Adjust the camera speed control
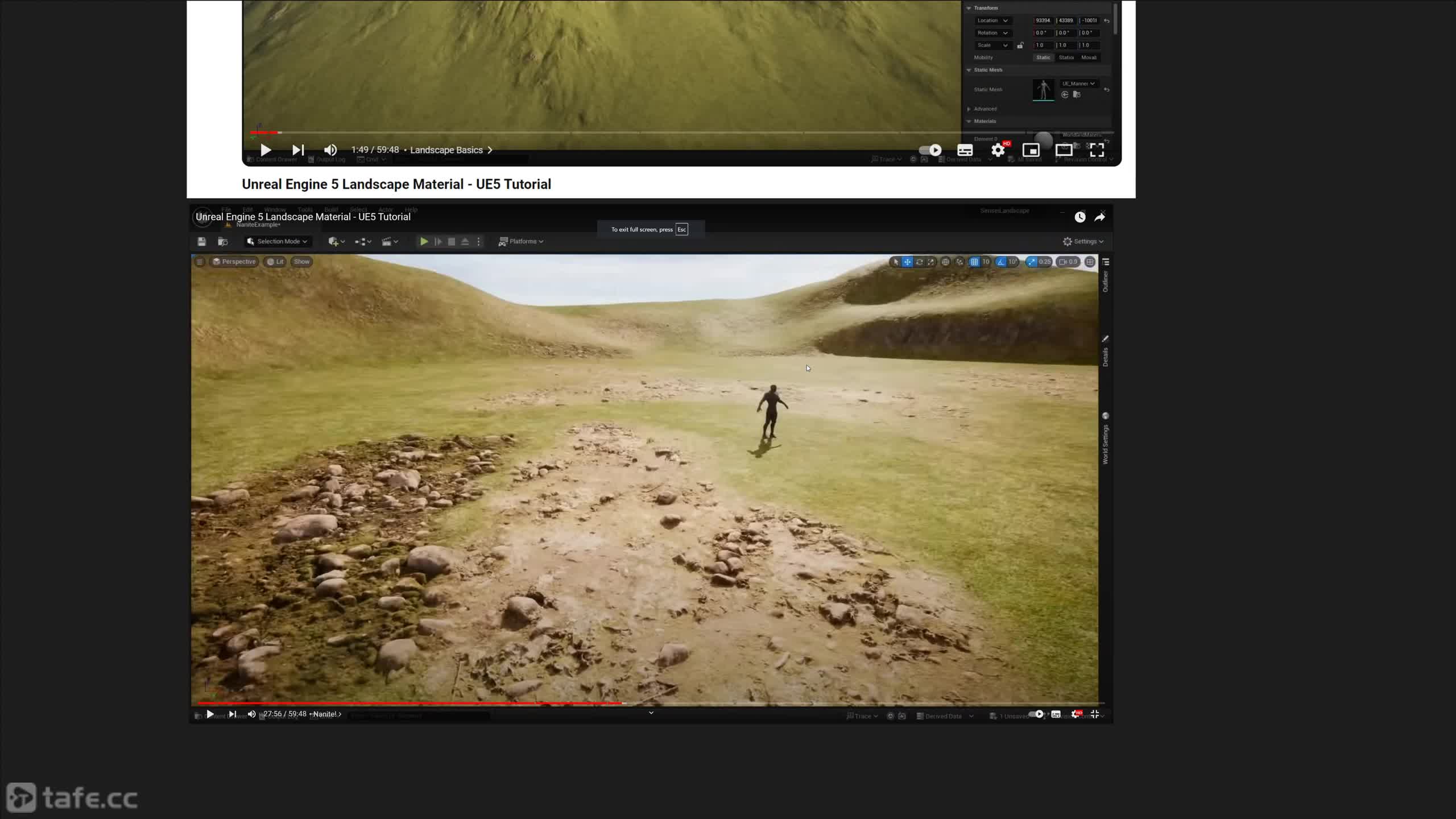This screenshot has width=1456, height=819. point(1068,262)
